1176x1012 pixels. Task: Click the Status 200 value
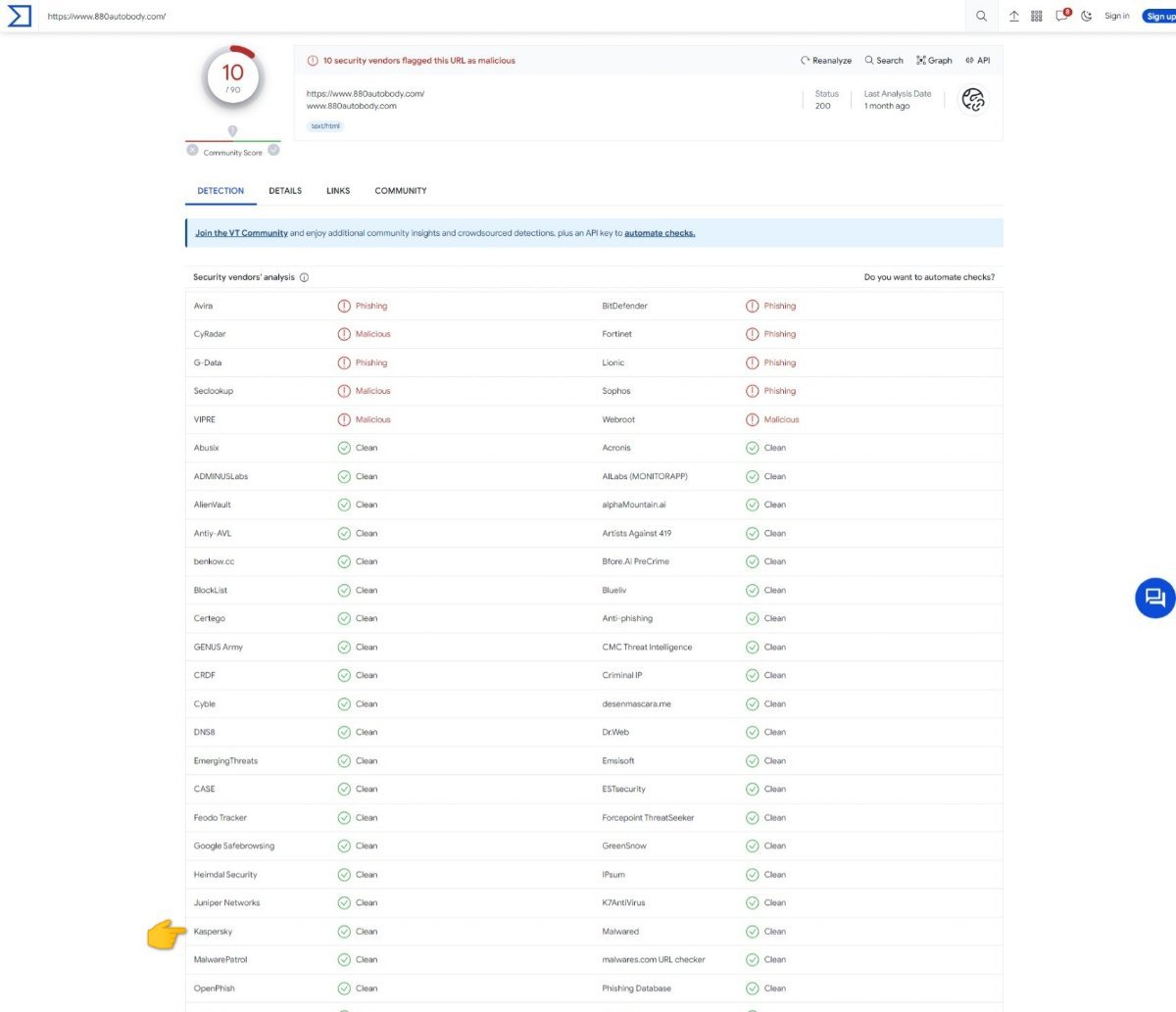pyautogui.click(x=823, y=106)
